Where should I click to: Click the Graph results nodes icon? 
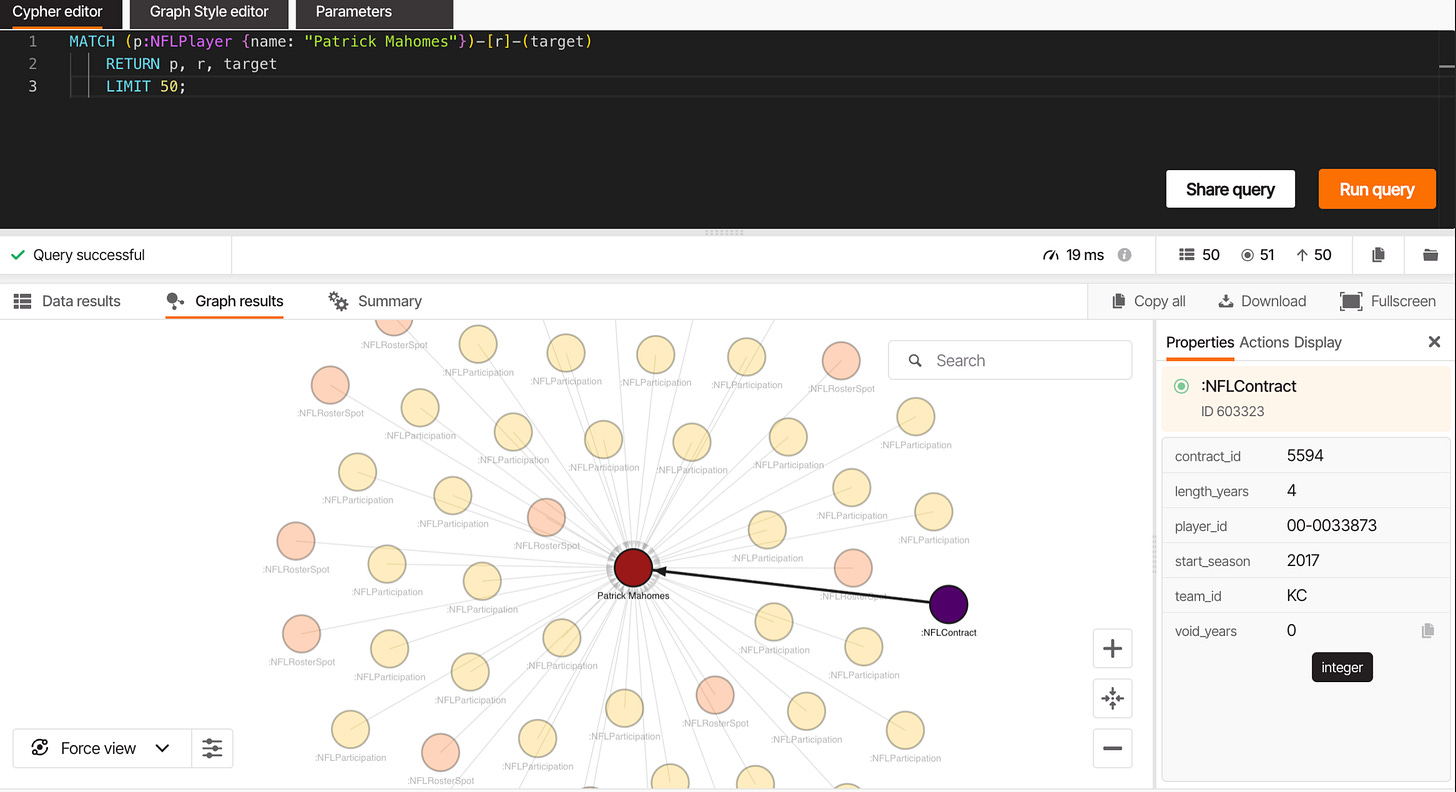click(x=176, y=301)
